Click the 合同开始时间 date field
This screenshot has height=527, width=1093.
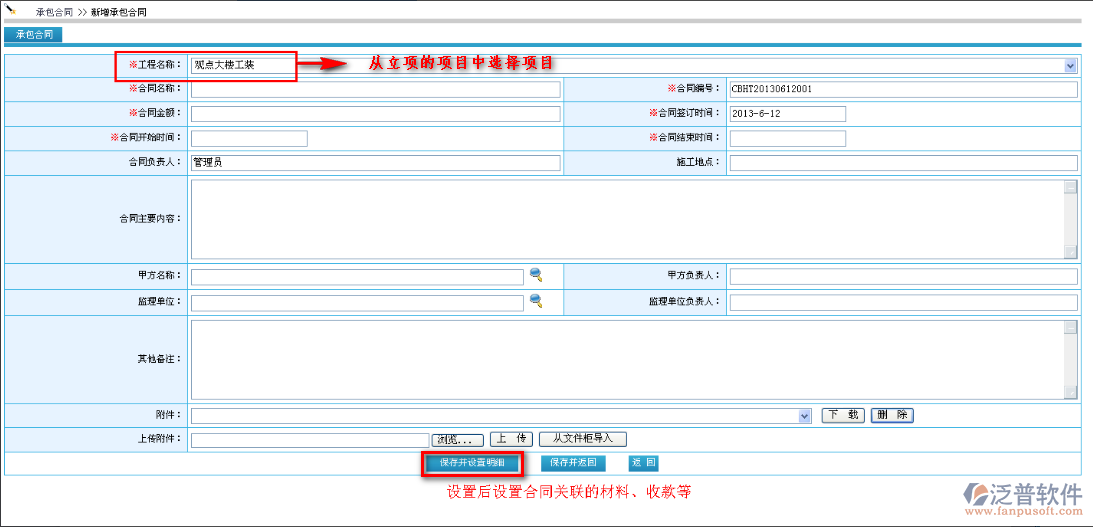249,139
